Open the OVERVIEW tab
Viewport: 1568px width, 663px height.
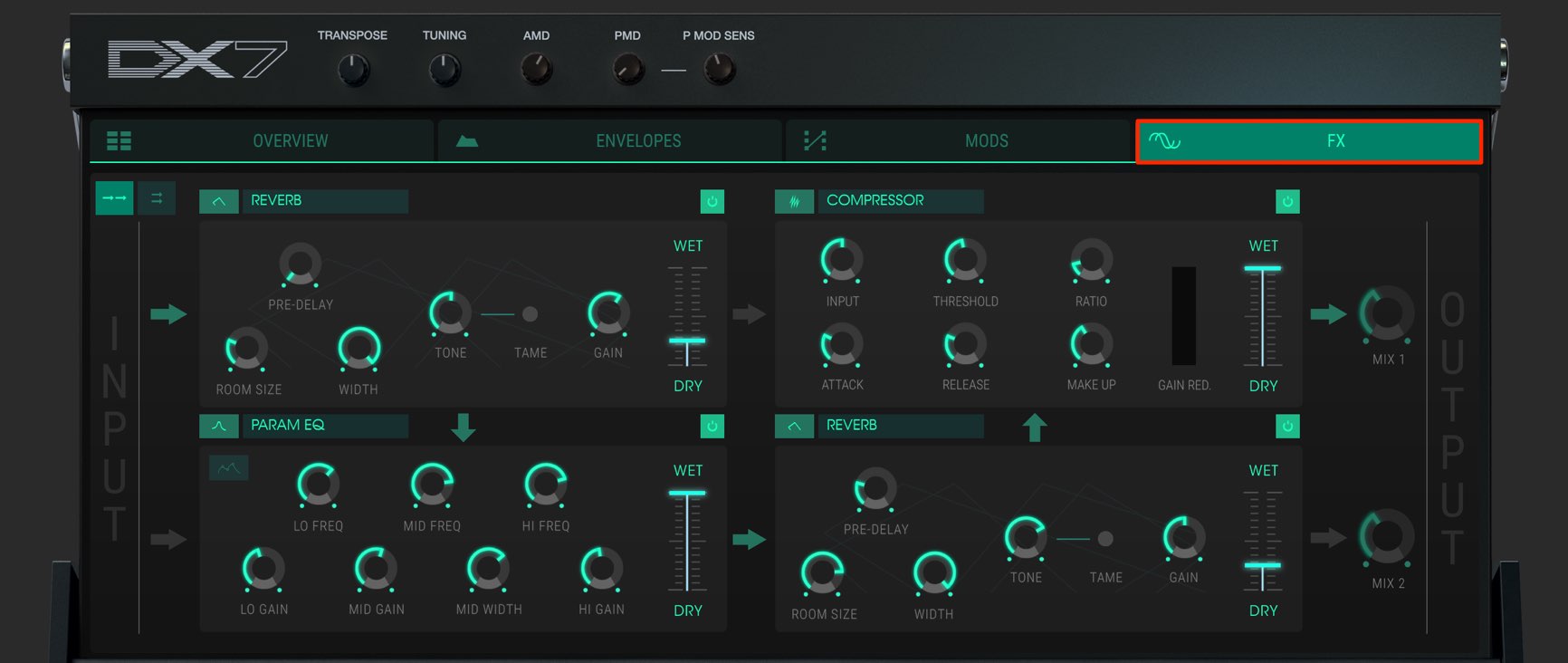(x=262, y=140)
